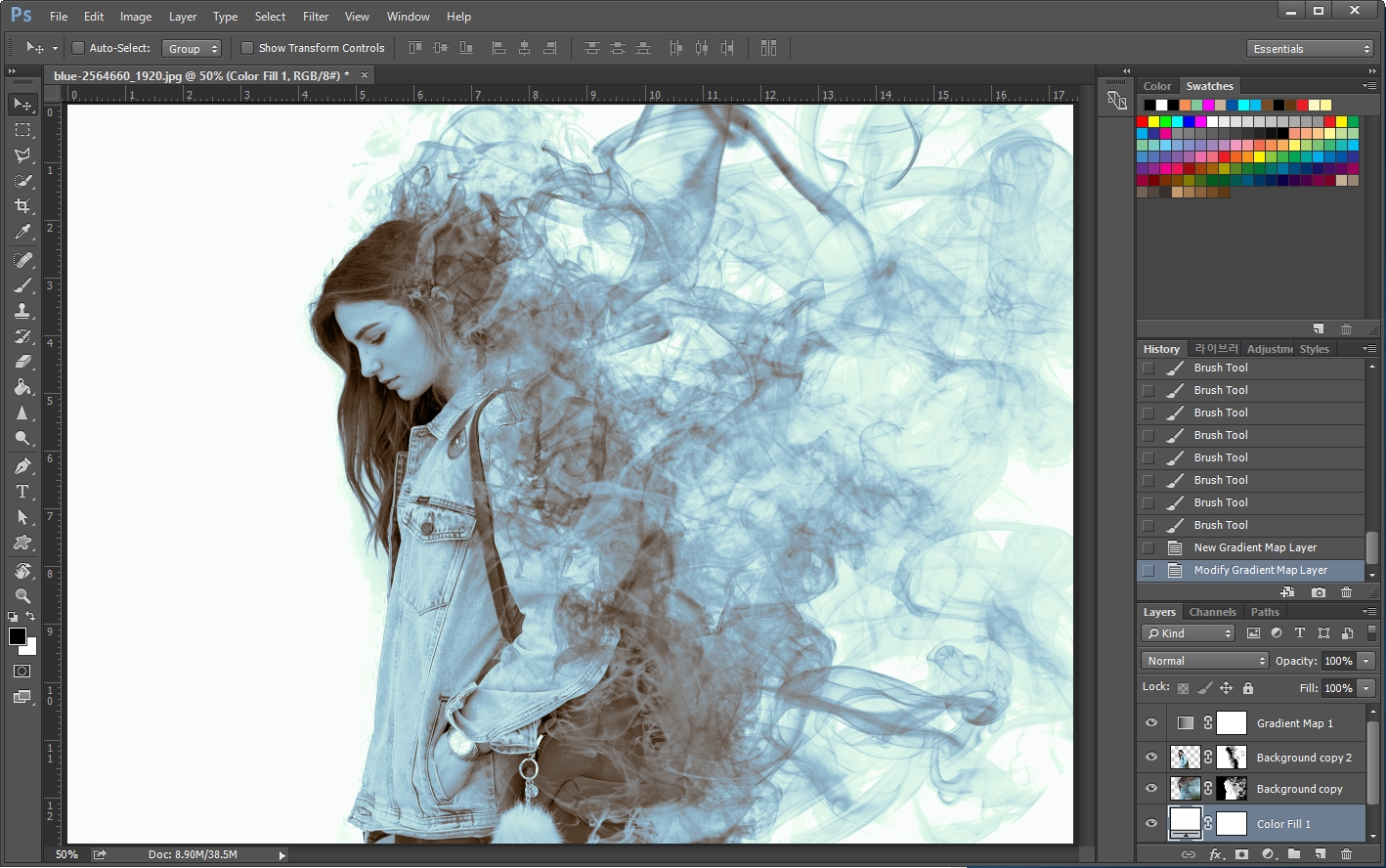Open the Image menu
Screen dimensions: 1386x868
(x=136, y=17)
